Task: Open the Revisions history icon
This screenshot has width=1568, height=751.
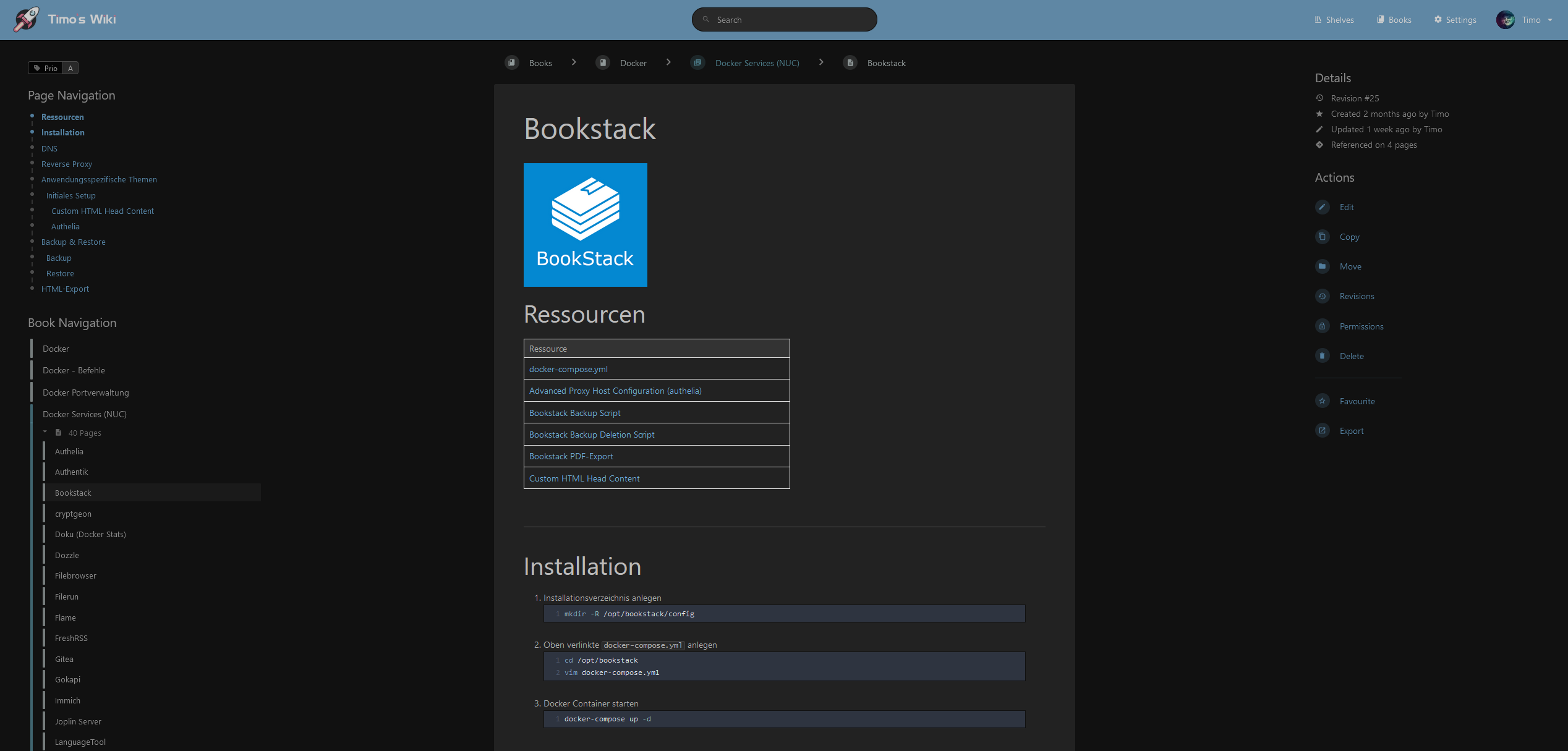Action: tap(1322, 296)
